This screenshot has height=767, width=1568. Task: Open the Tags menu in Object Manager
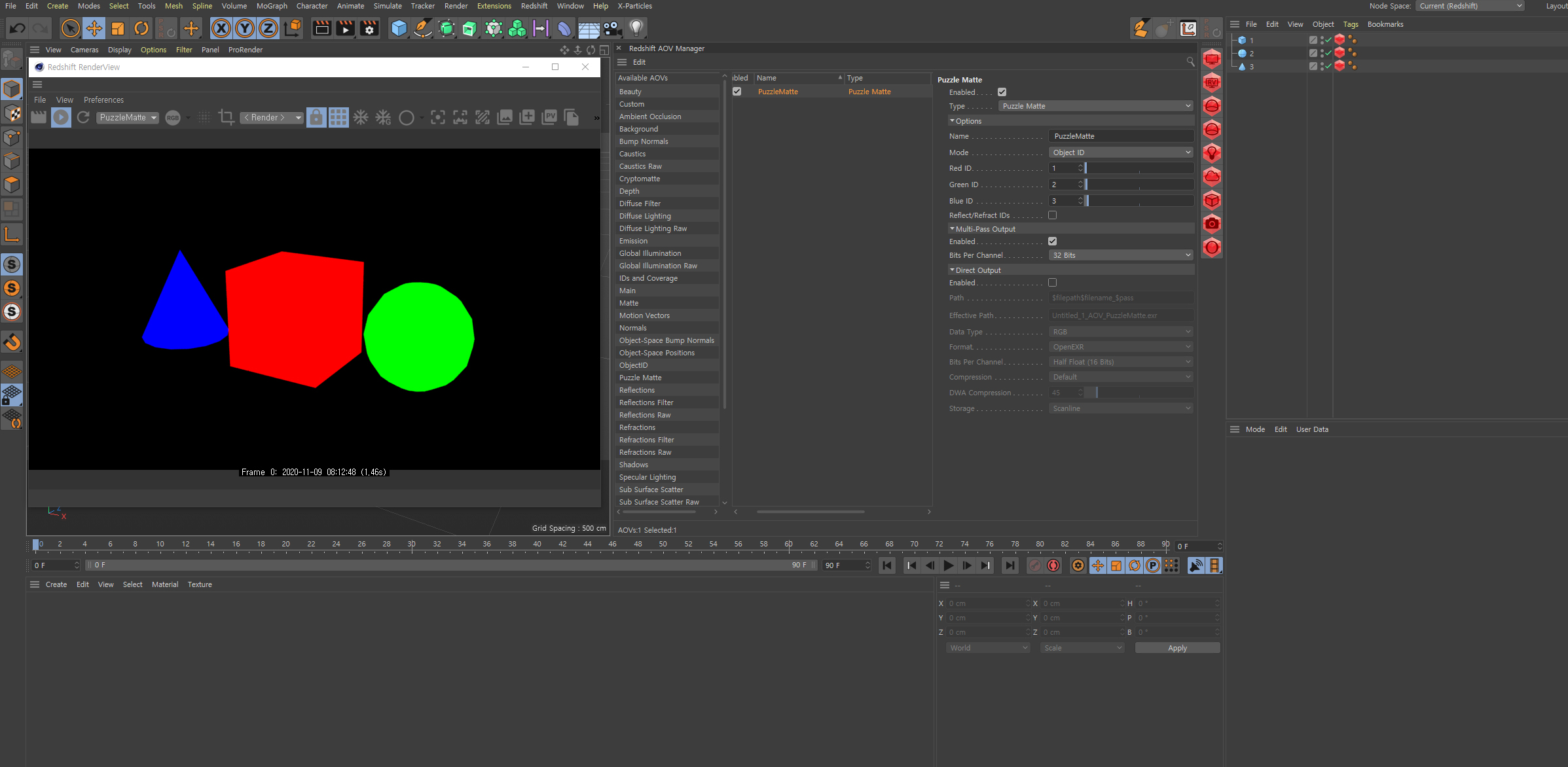(x=1351, y=24)
